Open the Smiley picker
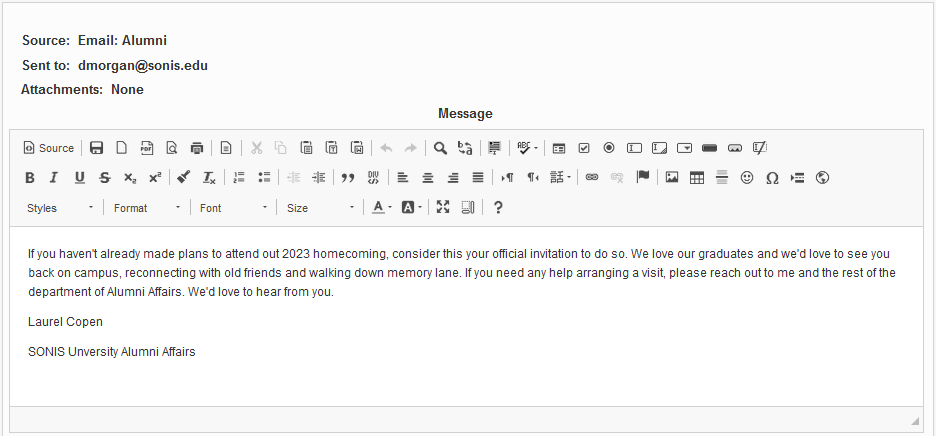936x436 pixels. 747,177
